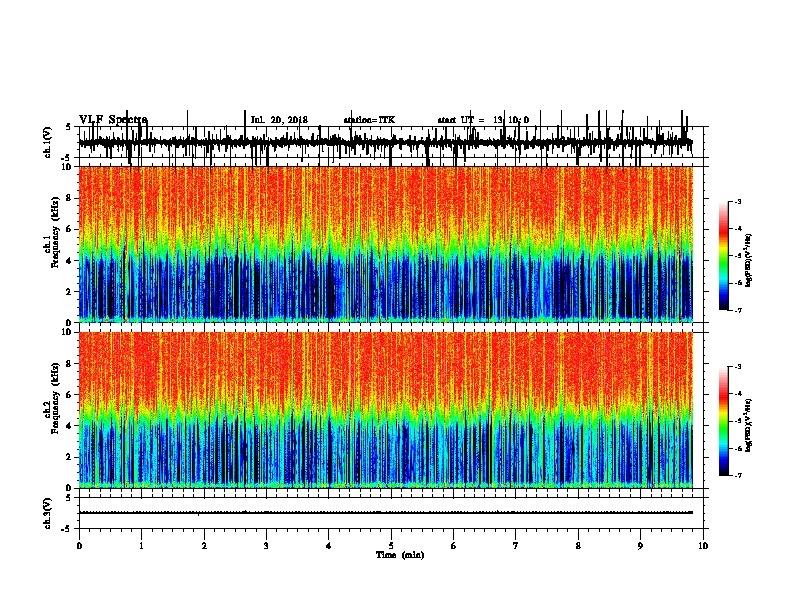Click time axis tick label "0"
This screenshot has width=792, height=612.
79,546
